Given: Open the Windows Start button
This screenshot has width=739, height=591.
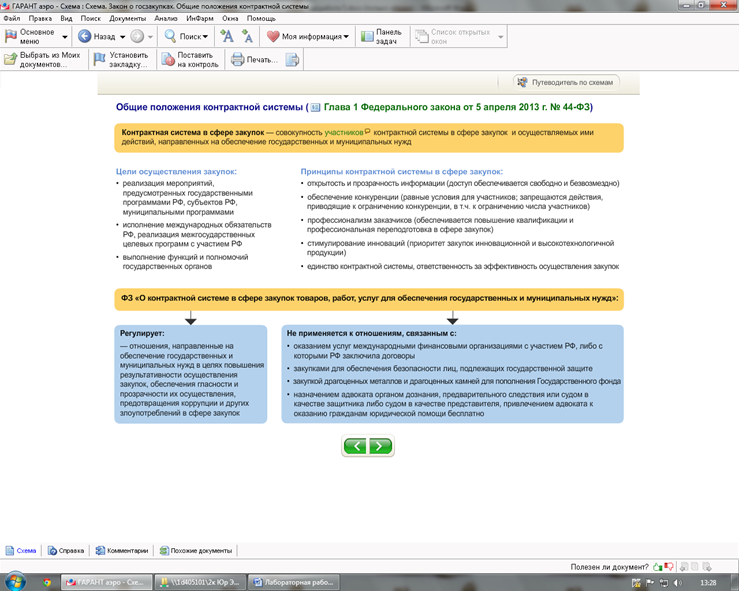Looking at the screenshot, I should [15, 582].
